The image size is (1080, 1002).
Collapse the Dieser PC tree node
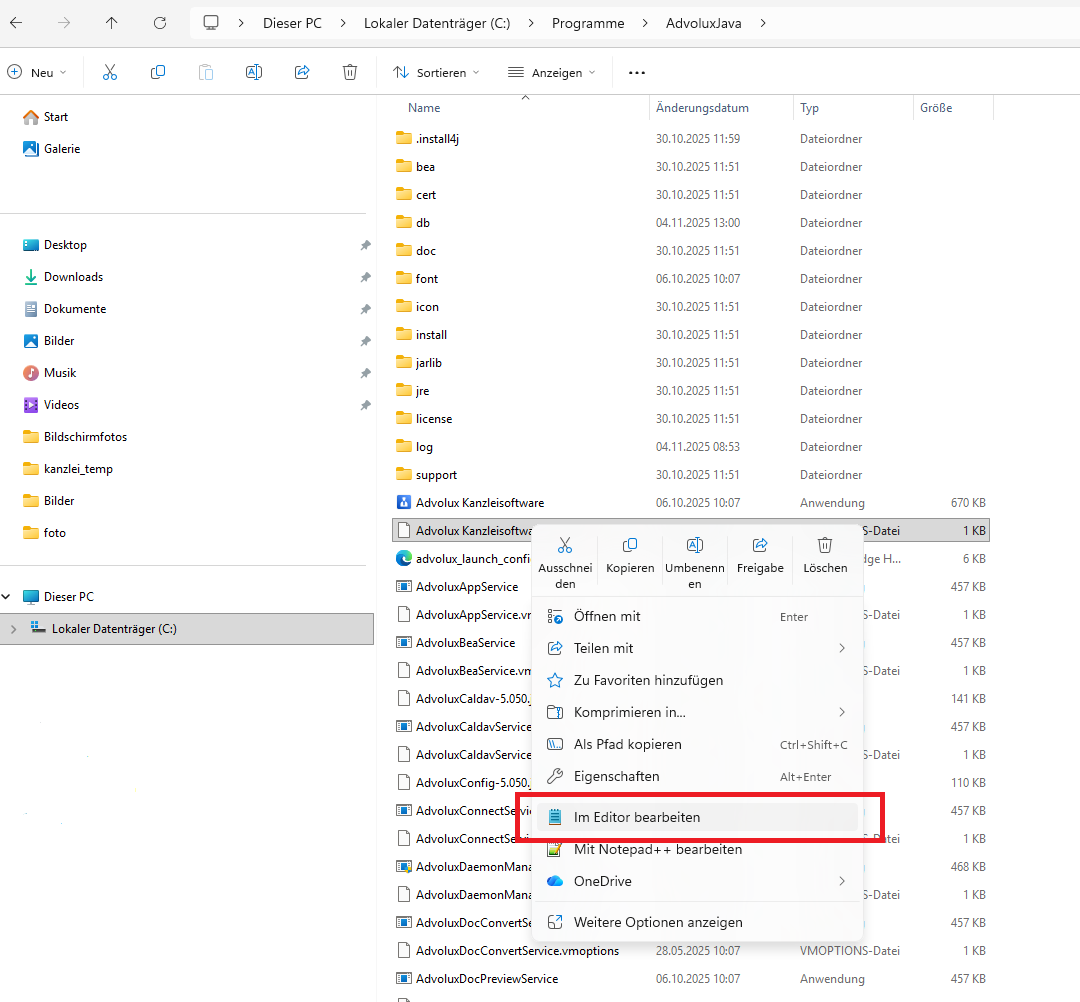[8, 597]
